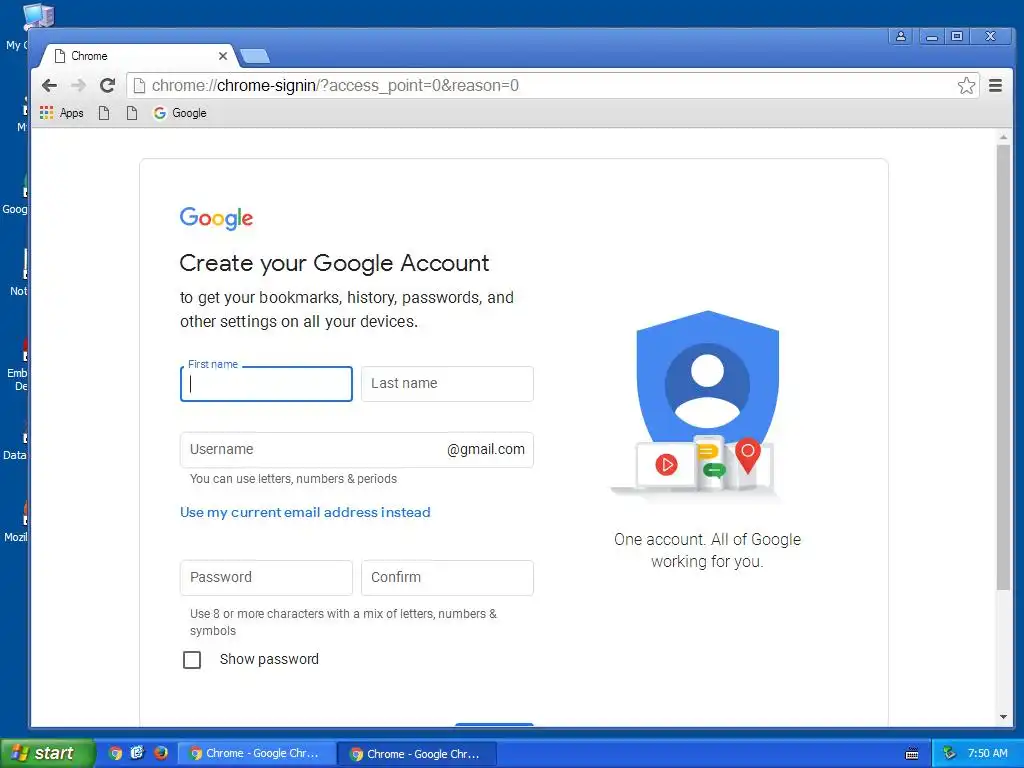Open the Chrome hamburger menu
1024x768 pixels.
click(995, 86)
